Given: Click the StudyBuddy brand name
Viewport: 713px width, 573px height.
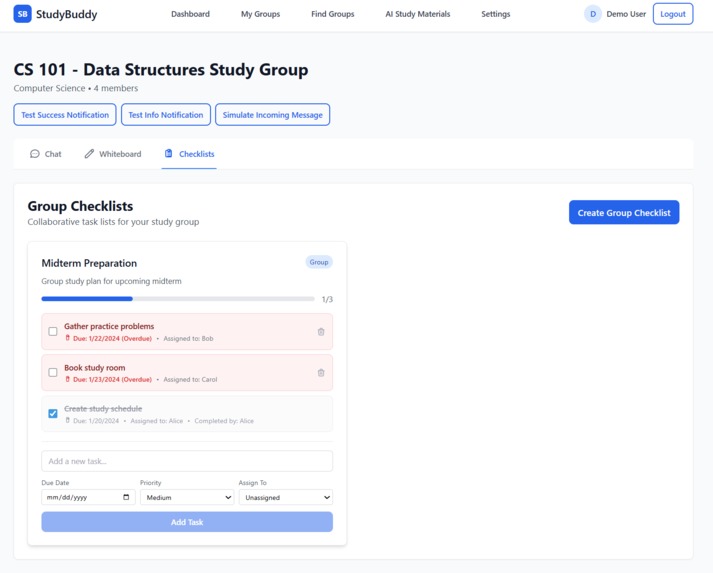Looking at the screenshot, I should click(x=66, y=14).
